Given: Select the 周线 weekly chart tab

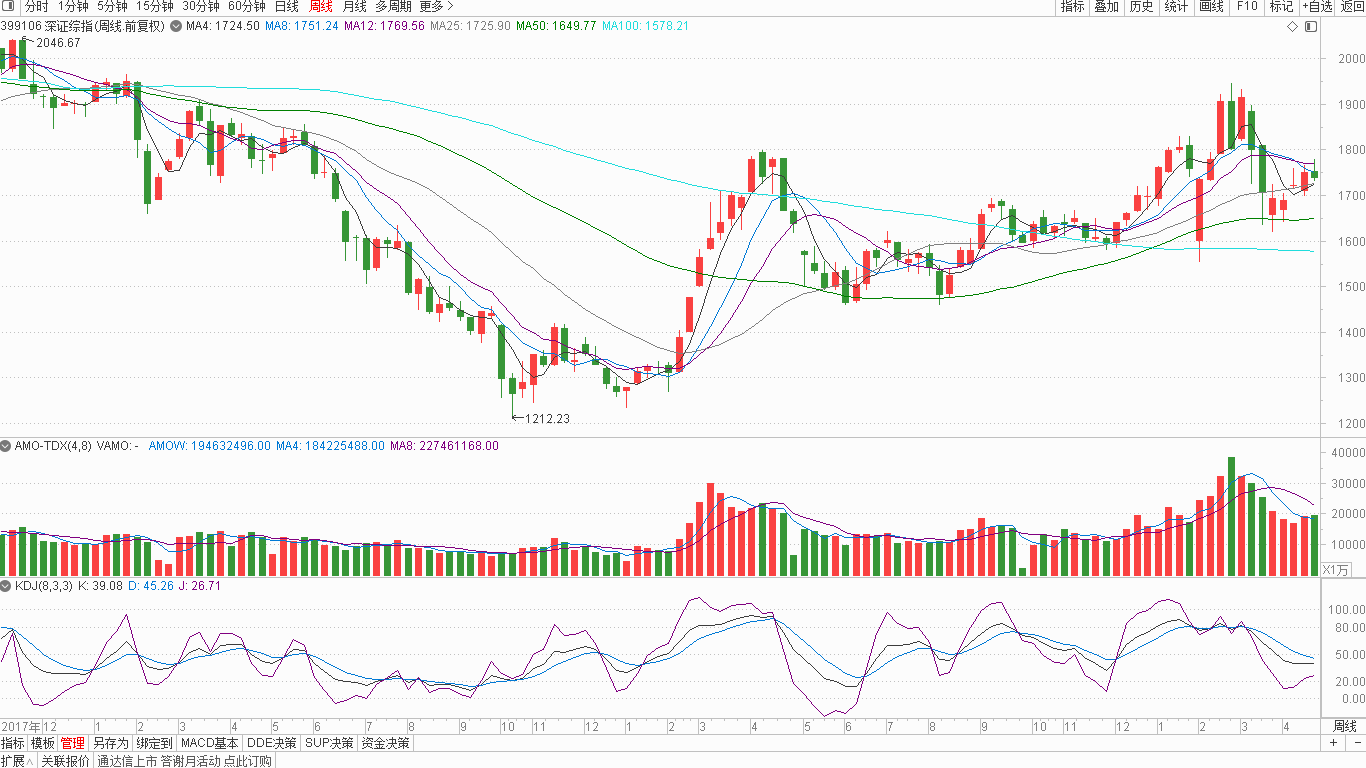Looking at the screenshot, I should [320, 6].
